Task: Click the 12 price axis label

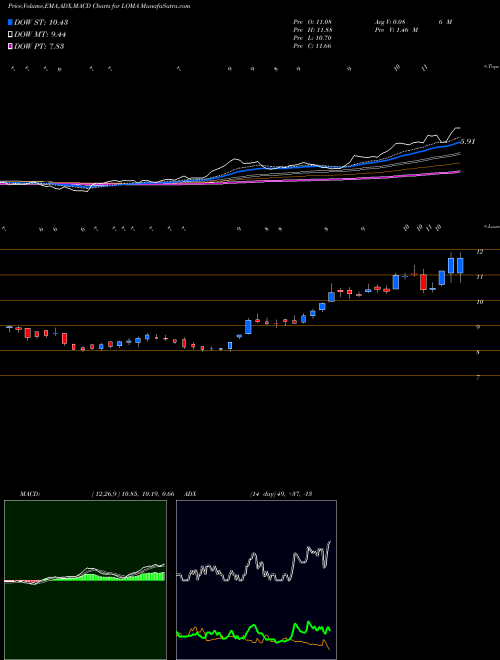Action: tap(479, 252)
